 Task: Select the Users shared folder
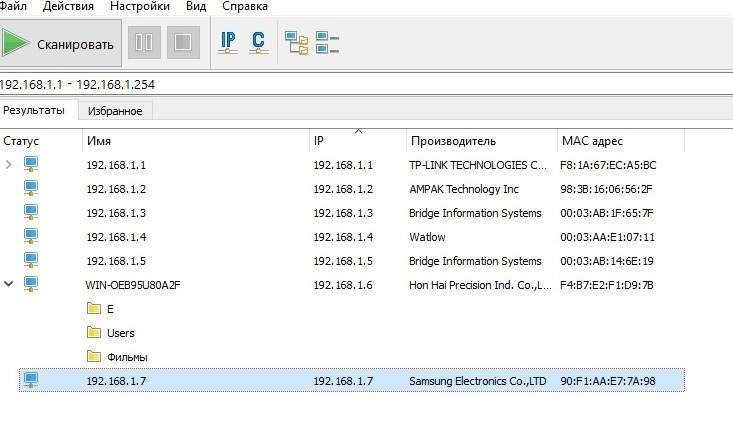[x=120, y=333]
